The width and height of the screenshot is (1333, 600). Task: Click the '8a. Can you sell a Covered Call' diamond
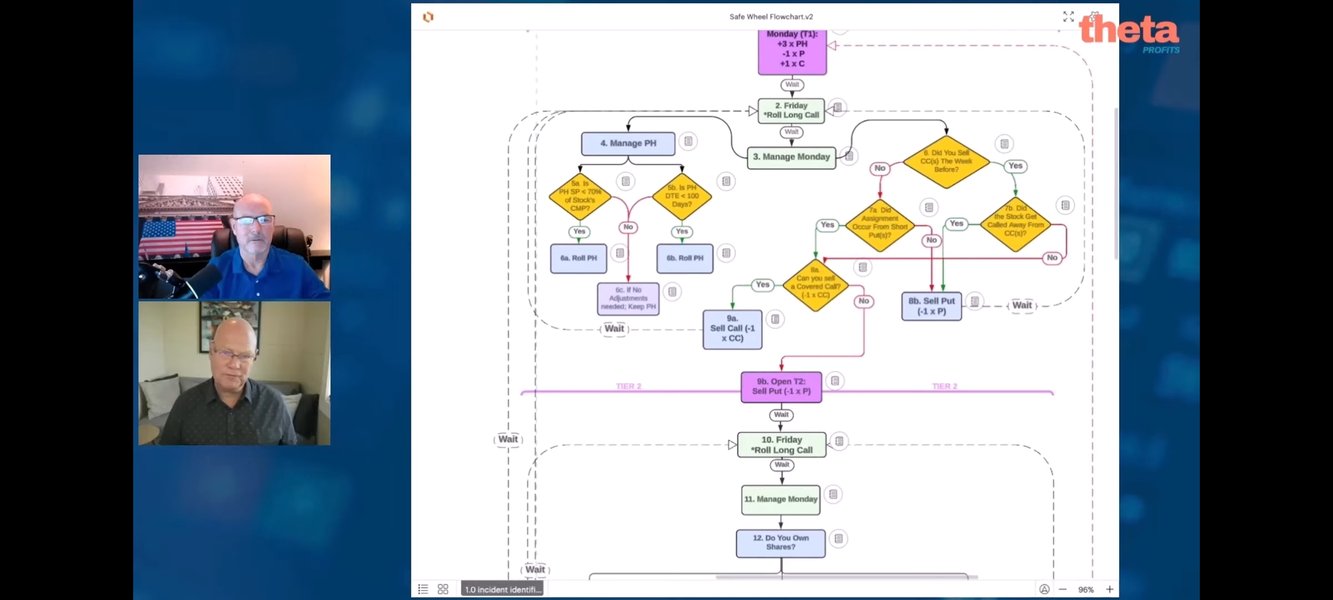click(x=815, y=285)
